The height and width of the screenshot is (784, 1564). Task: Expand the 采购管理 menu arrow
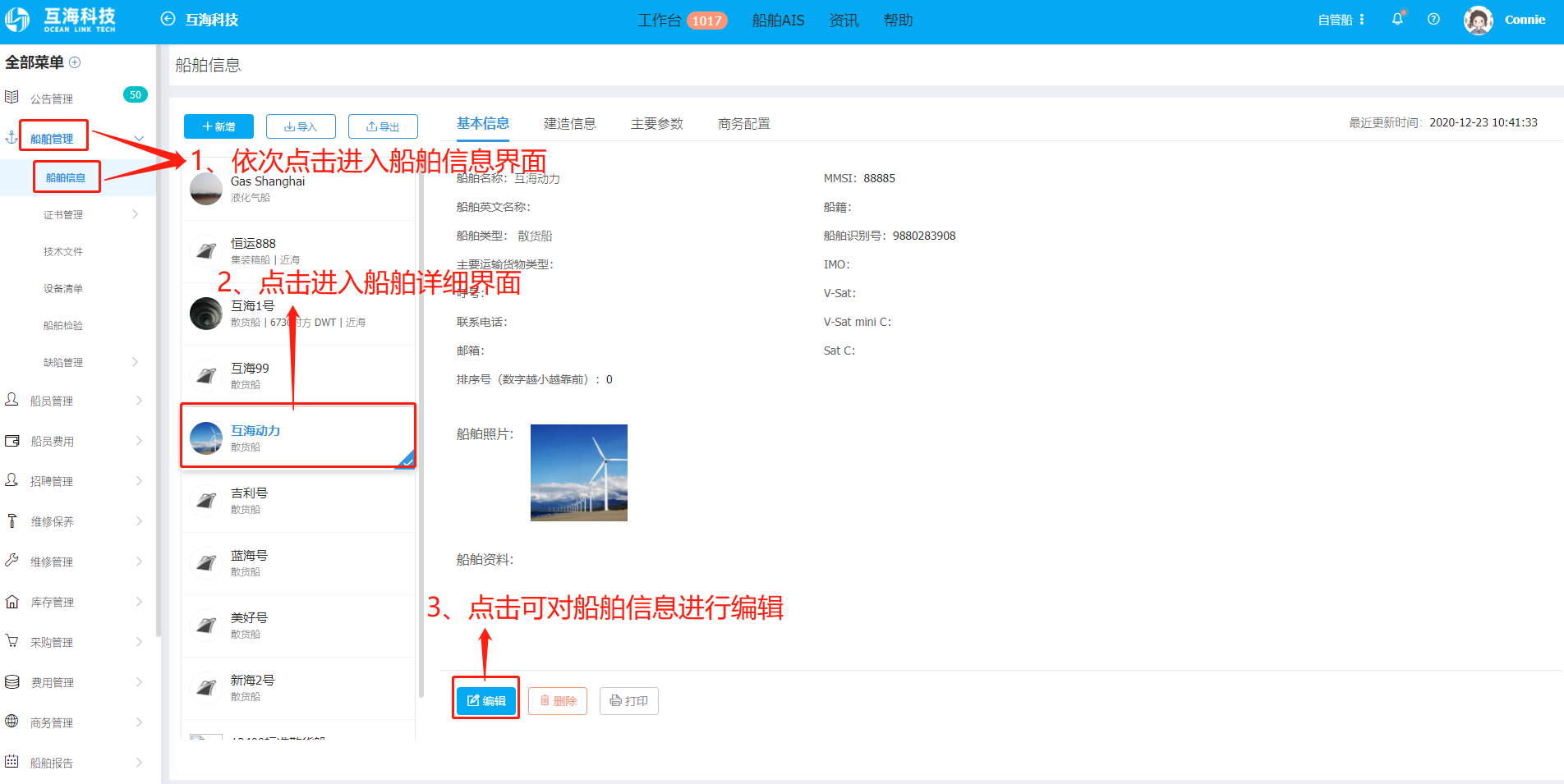click(x=139, y=642)
